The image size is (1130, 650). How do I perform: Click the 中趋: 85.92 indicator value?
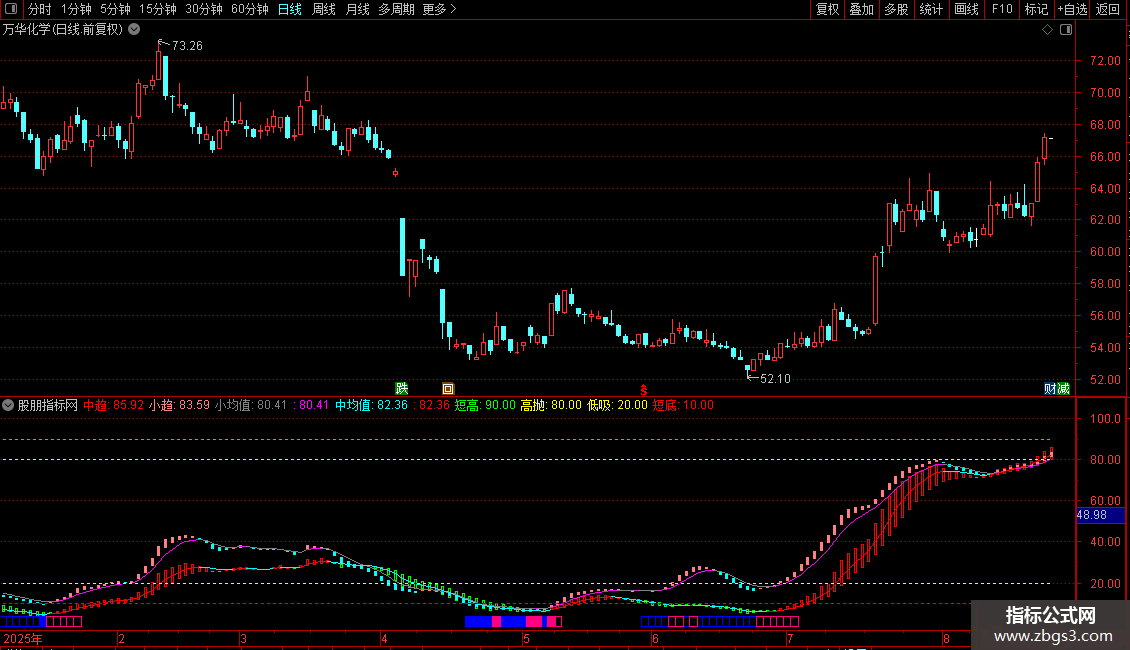pyautogui.click(x=113, y=405)
